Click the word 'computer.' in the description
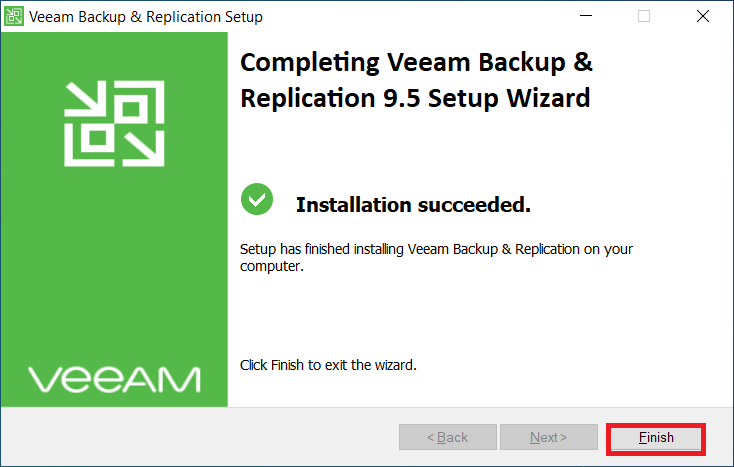734x467 pixels. click(x=271, y=267)
